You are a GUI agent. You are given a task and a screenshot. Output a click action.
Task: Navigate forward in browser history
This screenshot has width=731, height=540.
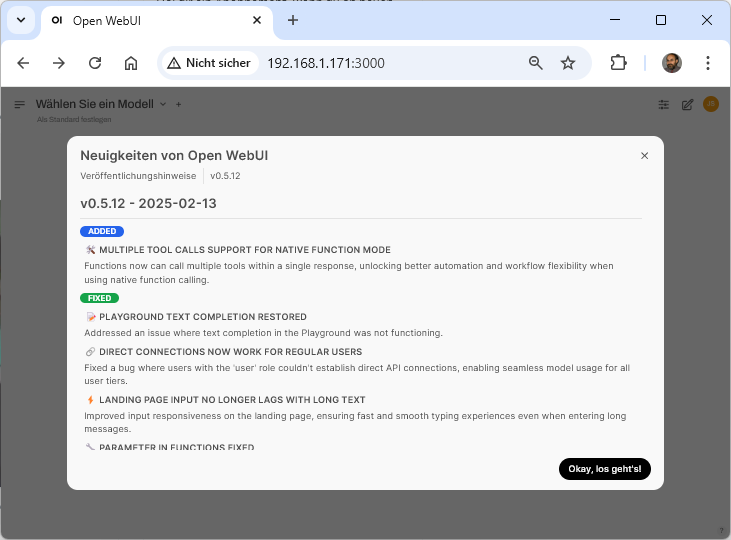pos(59,63)
